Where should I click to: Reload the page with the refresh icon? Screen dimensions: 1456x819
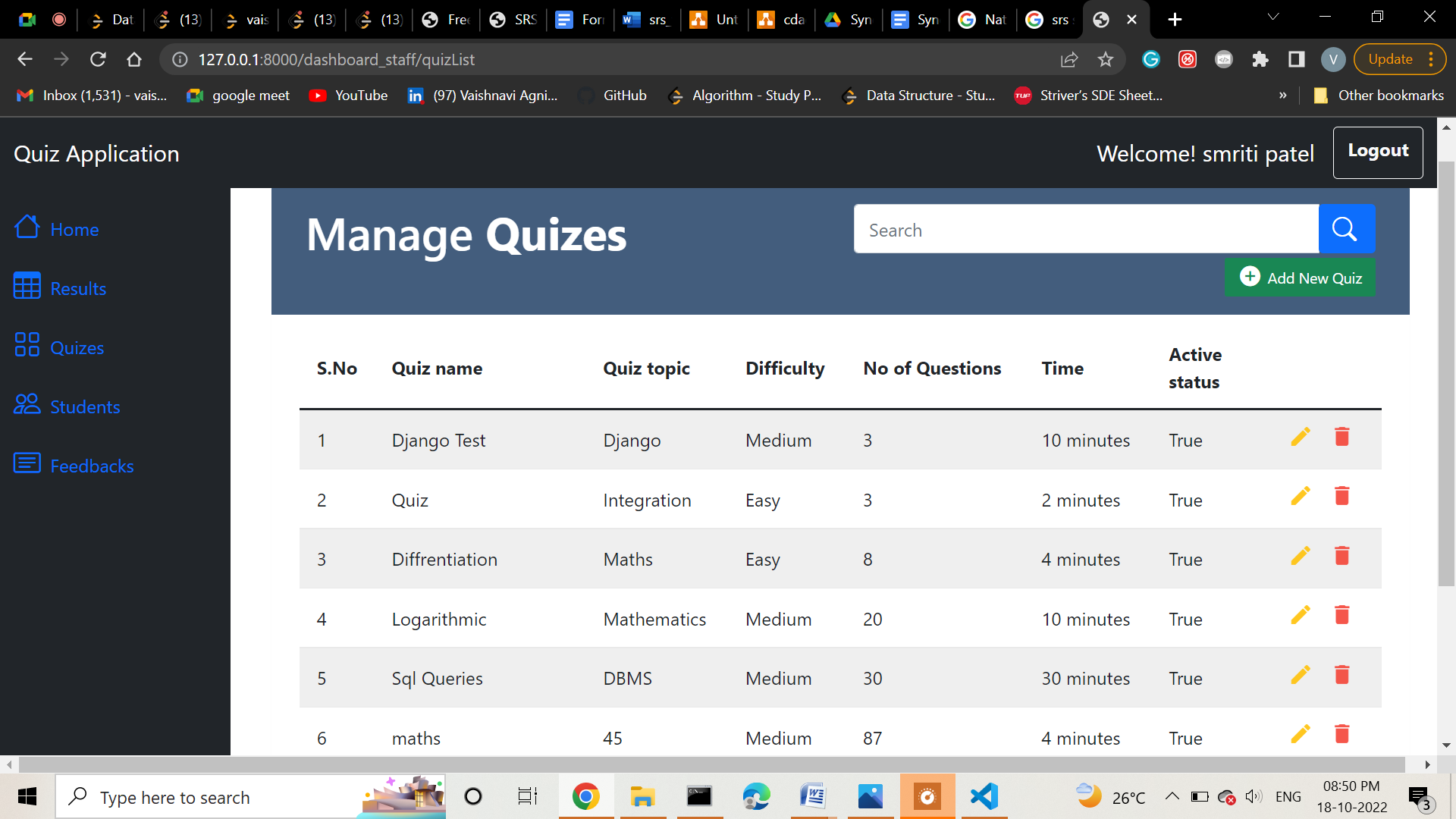pos(98,59)
